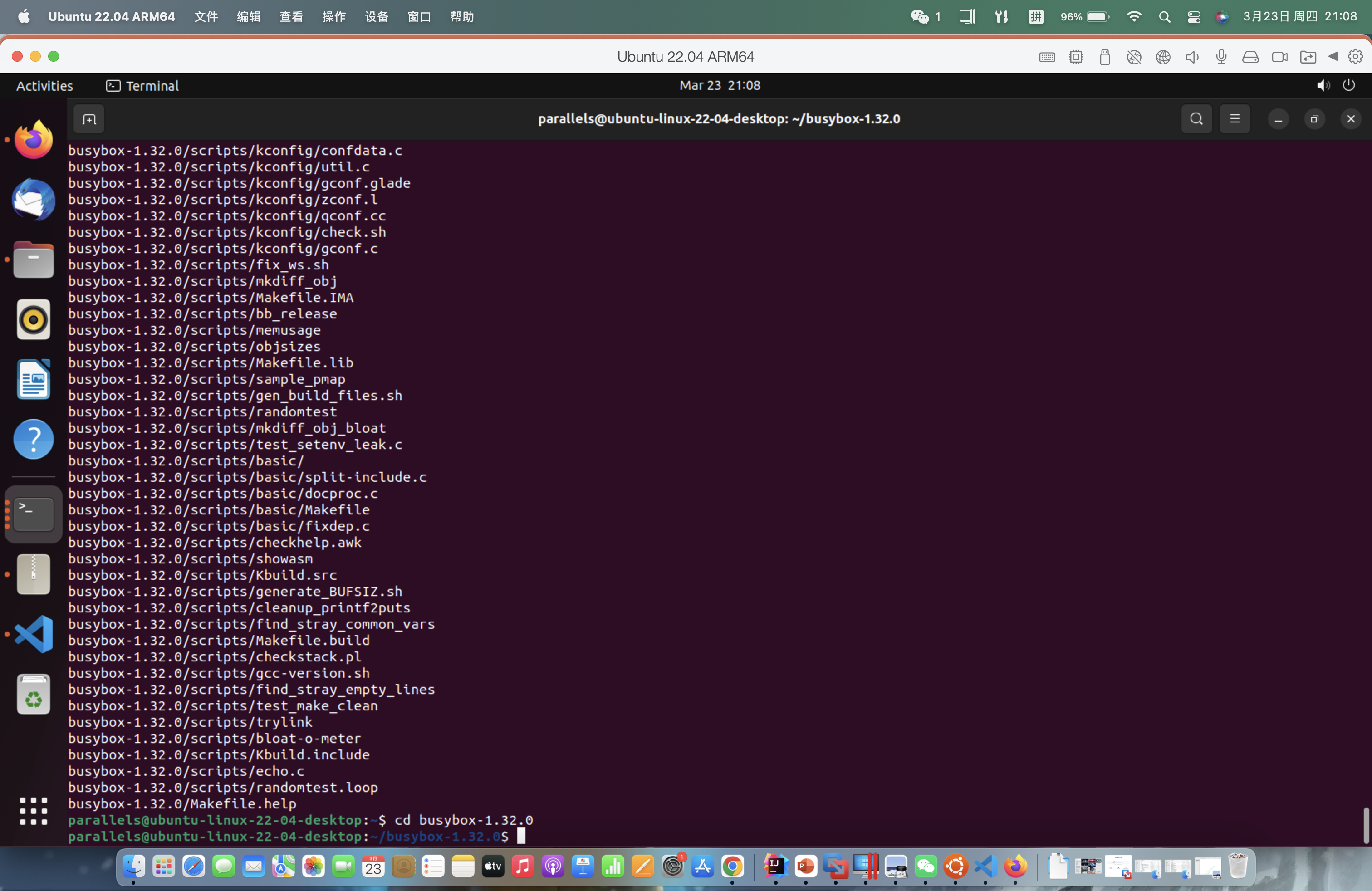
Task: Click the CPU chip icon in Parallels toolbar
Action: click(x=1076, y=57)
